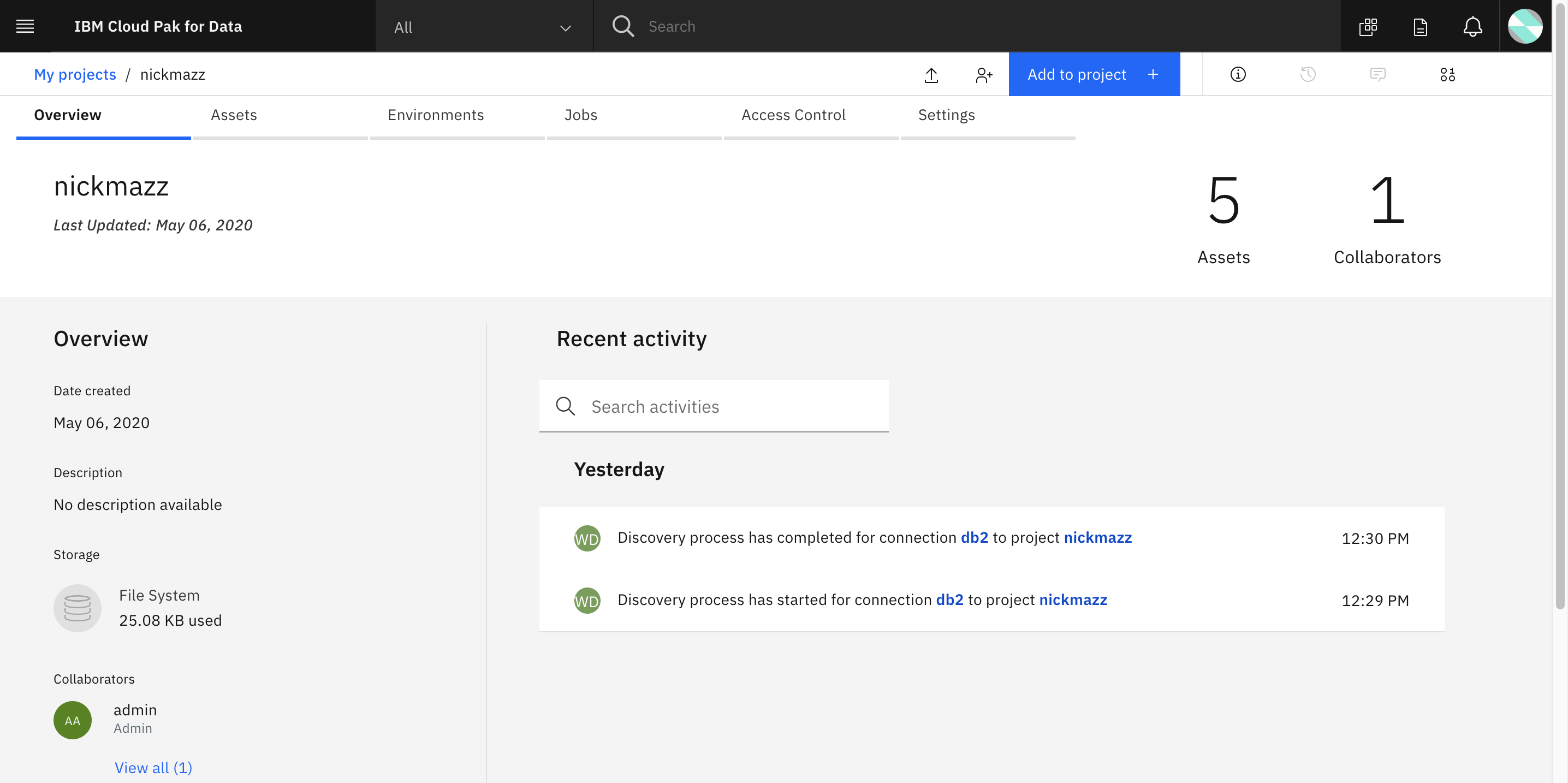Open the project information icon
The image size is (1568, 783).
tap(1238, 74)
